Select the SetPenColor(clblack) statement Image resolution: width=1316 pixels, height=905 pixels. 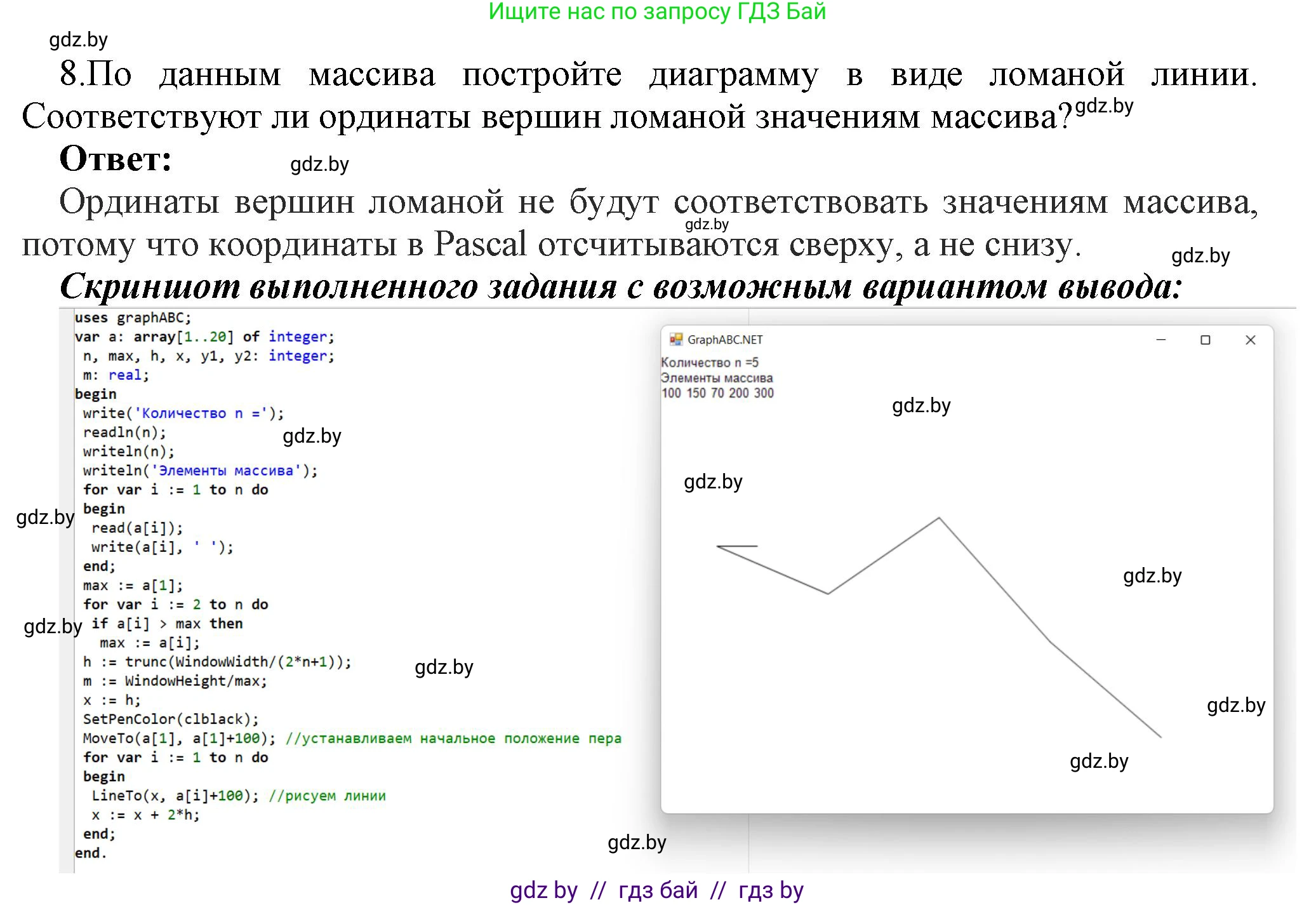click(170, 719)
